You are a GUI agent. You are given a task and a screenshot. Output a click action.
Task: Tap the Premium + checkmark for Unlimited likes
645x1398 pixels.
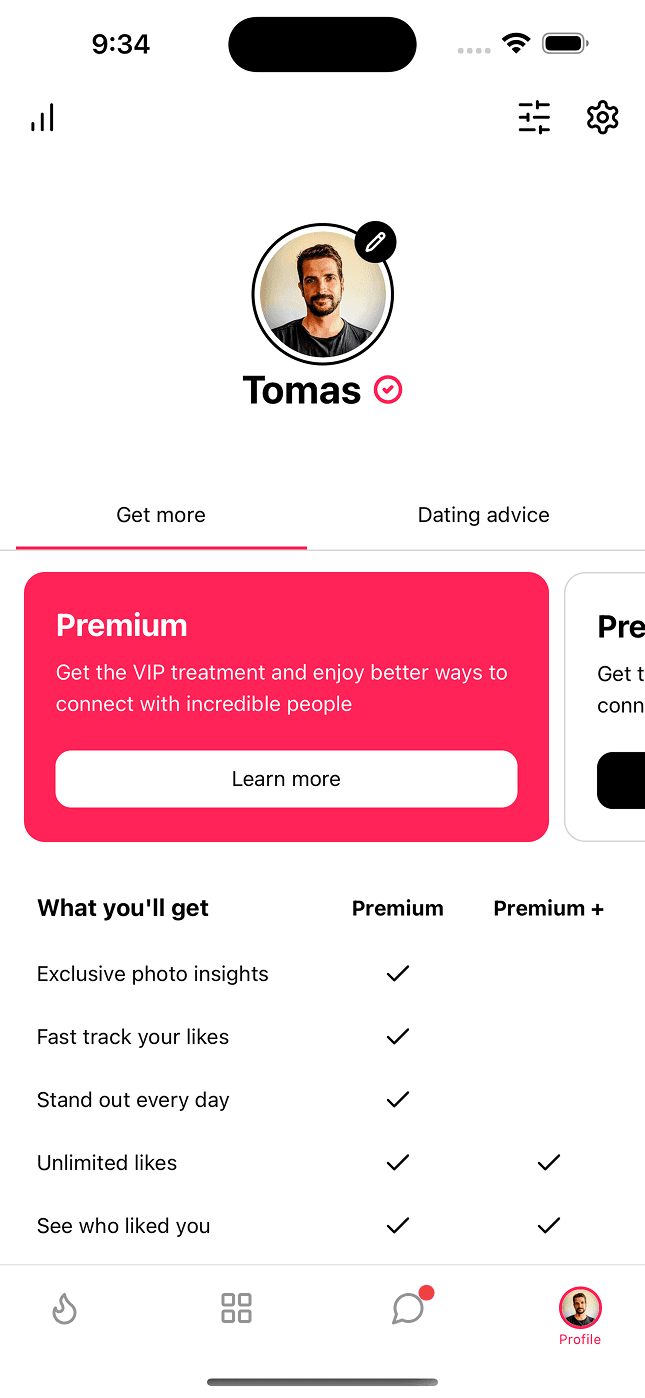point(548,1162)
